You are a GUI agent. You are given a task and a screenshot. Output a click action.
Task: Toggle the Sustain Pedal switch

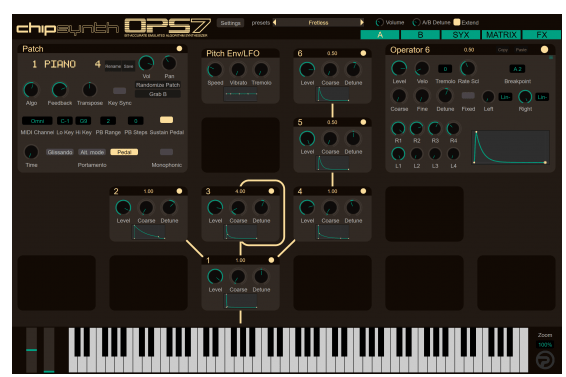tap(166, 120)
